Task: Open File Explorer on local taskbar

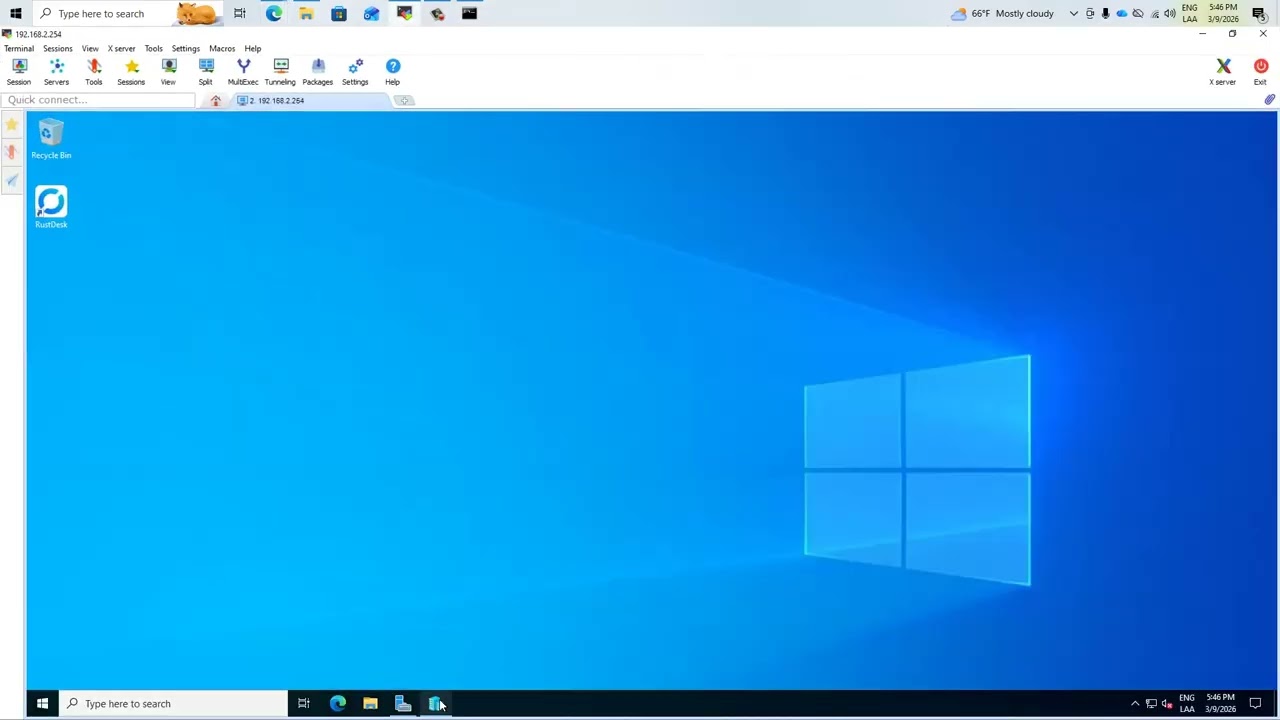Action: 306,13
